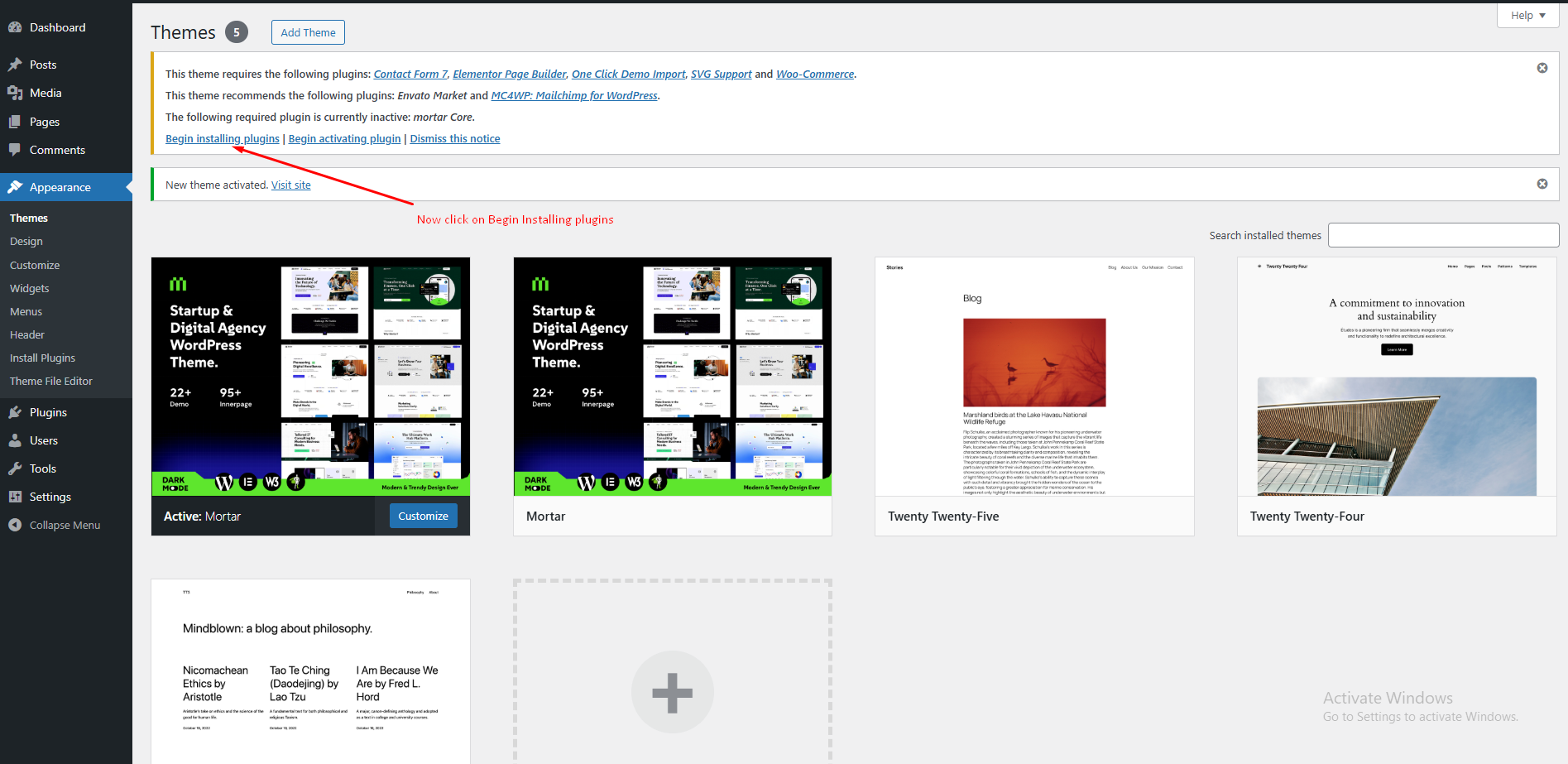Open the Contact Form 7 plugin link

click(410, 74)
